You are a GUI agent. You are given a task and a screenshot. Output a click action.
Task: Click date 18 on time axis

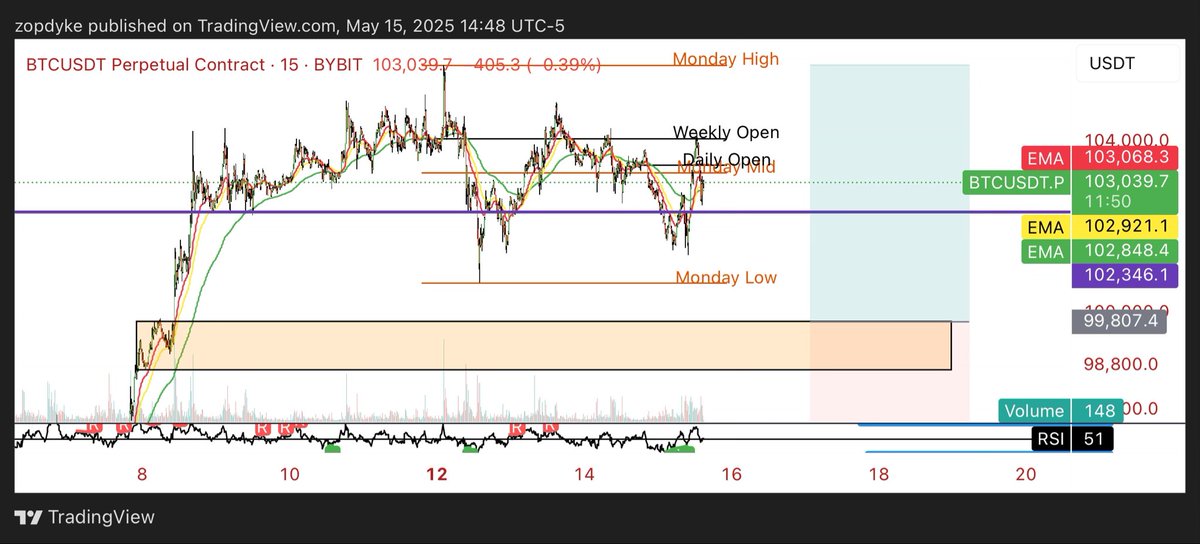pyautogui.click(x=878, y=475)
